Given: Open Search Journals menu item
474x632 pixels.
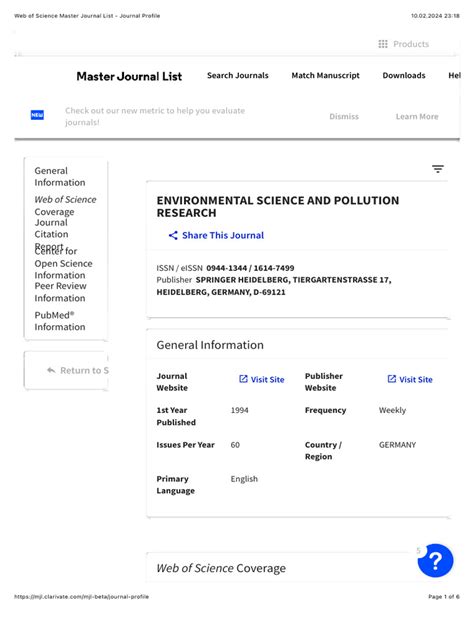Looking at the screenshot, I should point(238,75).
